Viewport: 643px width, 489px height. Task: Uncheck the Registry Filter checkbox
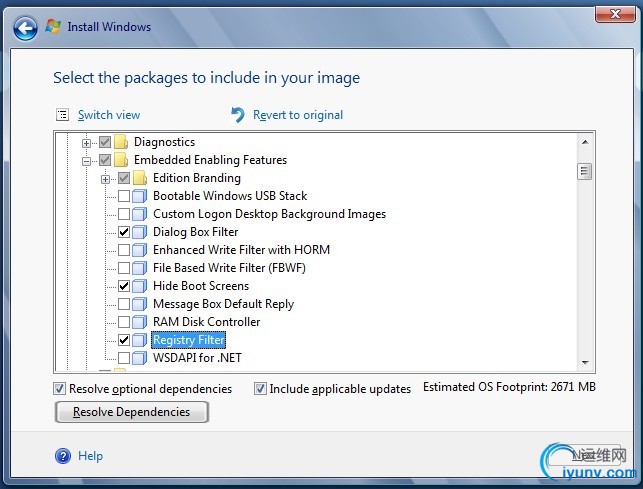pyautogui.click(x=124, y=340)
